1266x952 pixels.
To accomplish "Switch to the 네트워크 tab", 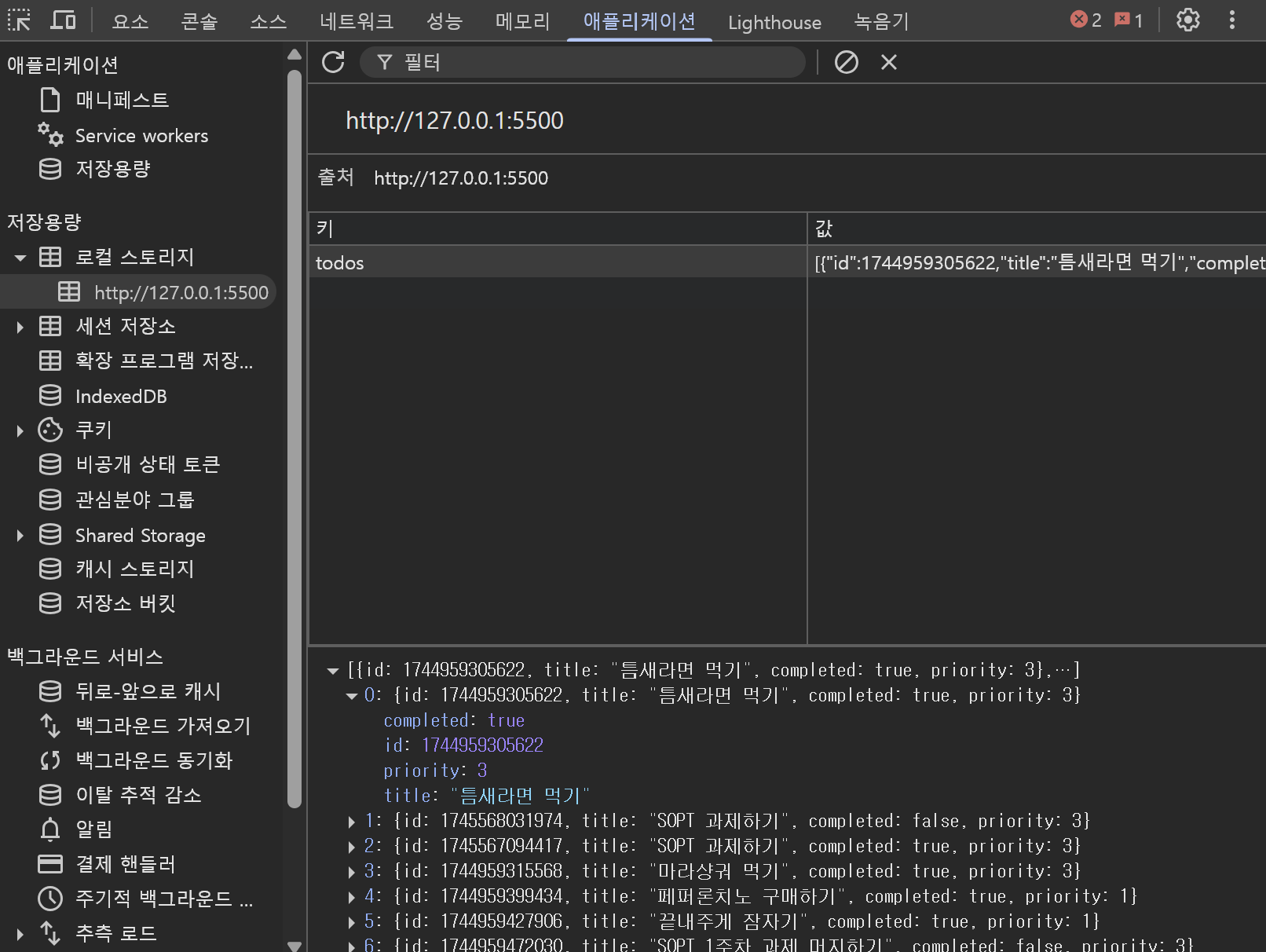I will (357, 21).
